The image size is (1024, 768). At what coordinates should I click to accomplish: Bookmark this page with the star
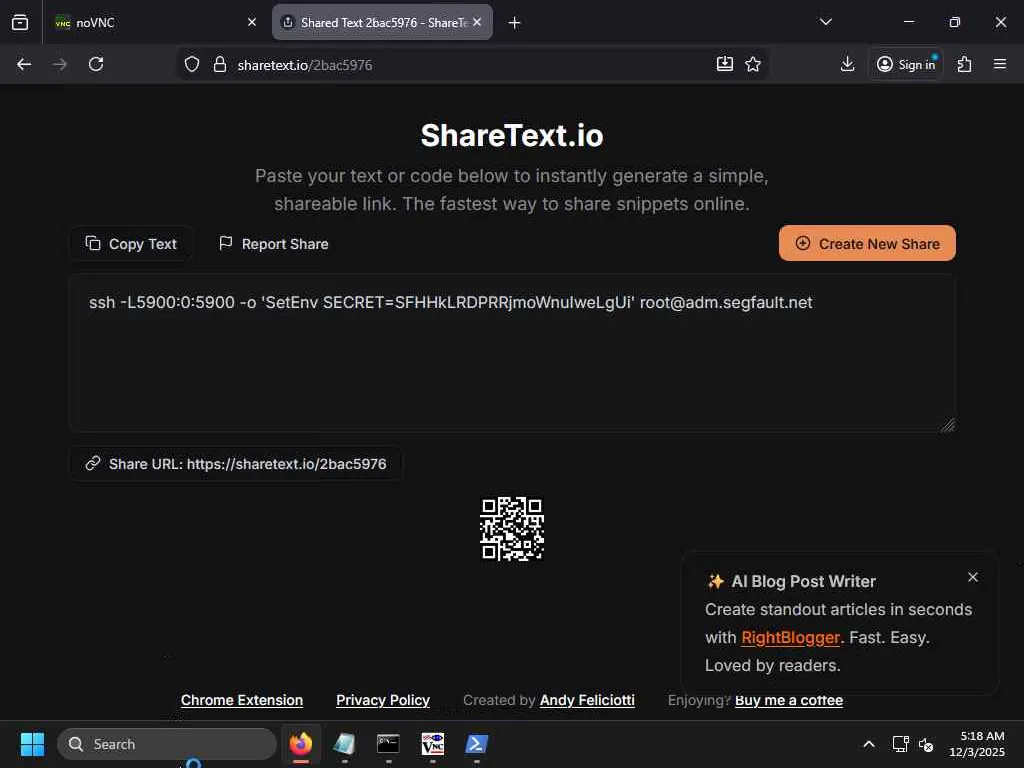(x=753, y=64)
